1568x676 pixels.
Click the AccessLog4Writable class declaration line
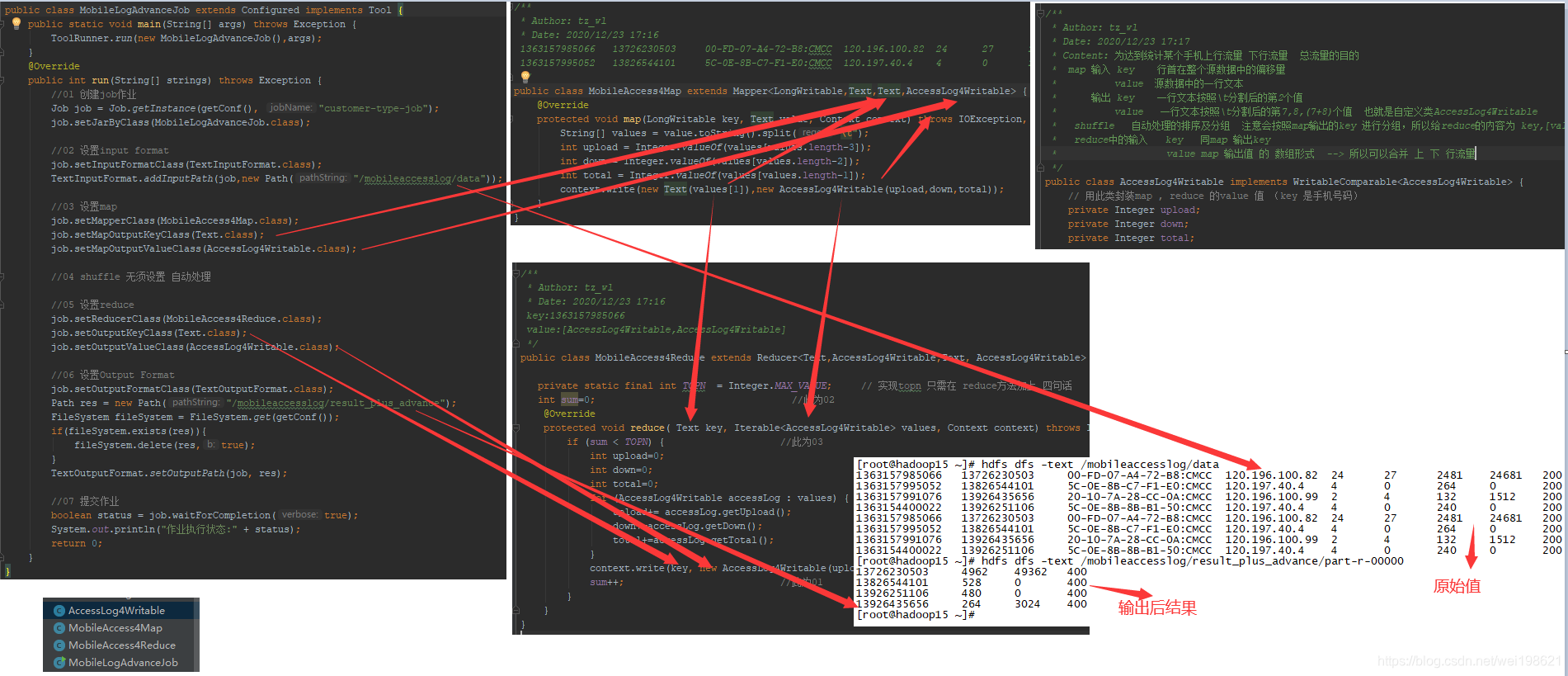tap(1284, 182)
